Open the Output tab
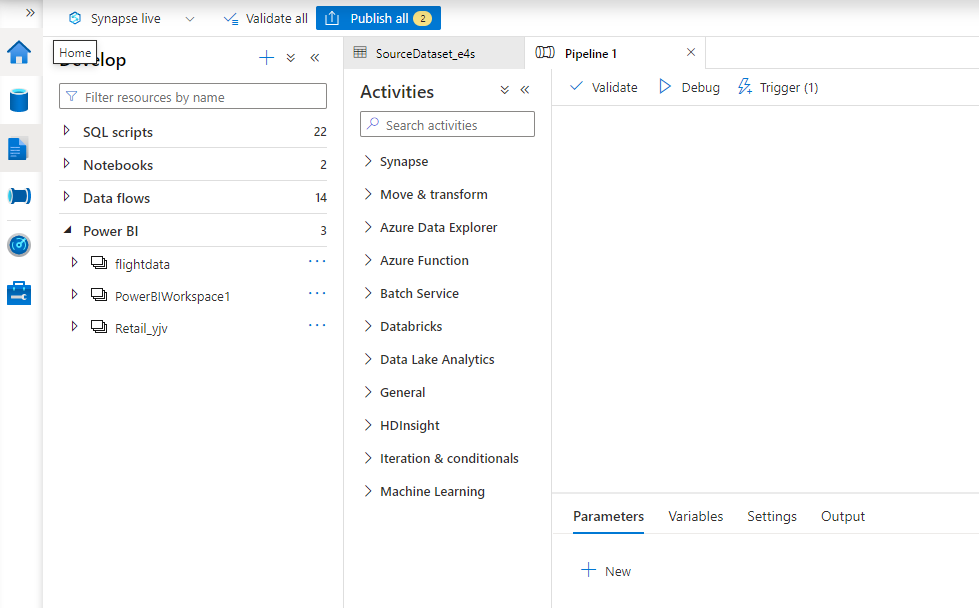The image size is (979, 608). click(x=843, y=517)
